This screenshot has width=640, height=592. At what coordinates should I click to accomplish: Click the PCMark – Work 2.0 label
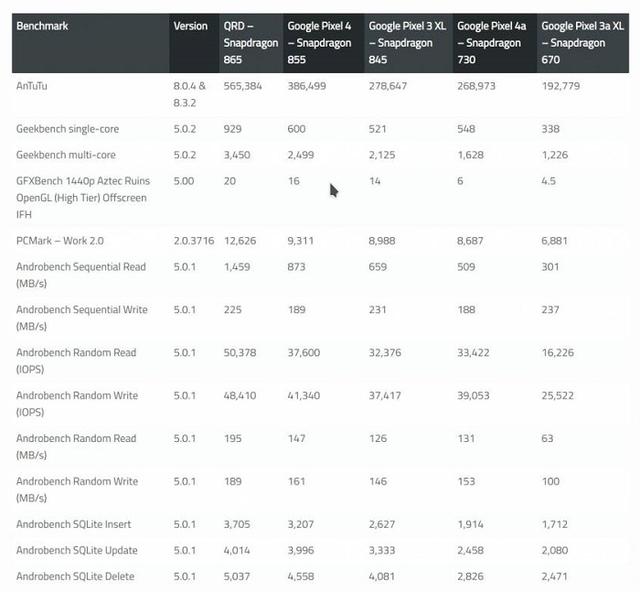(60, 241)
